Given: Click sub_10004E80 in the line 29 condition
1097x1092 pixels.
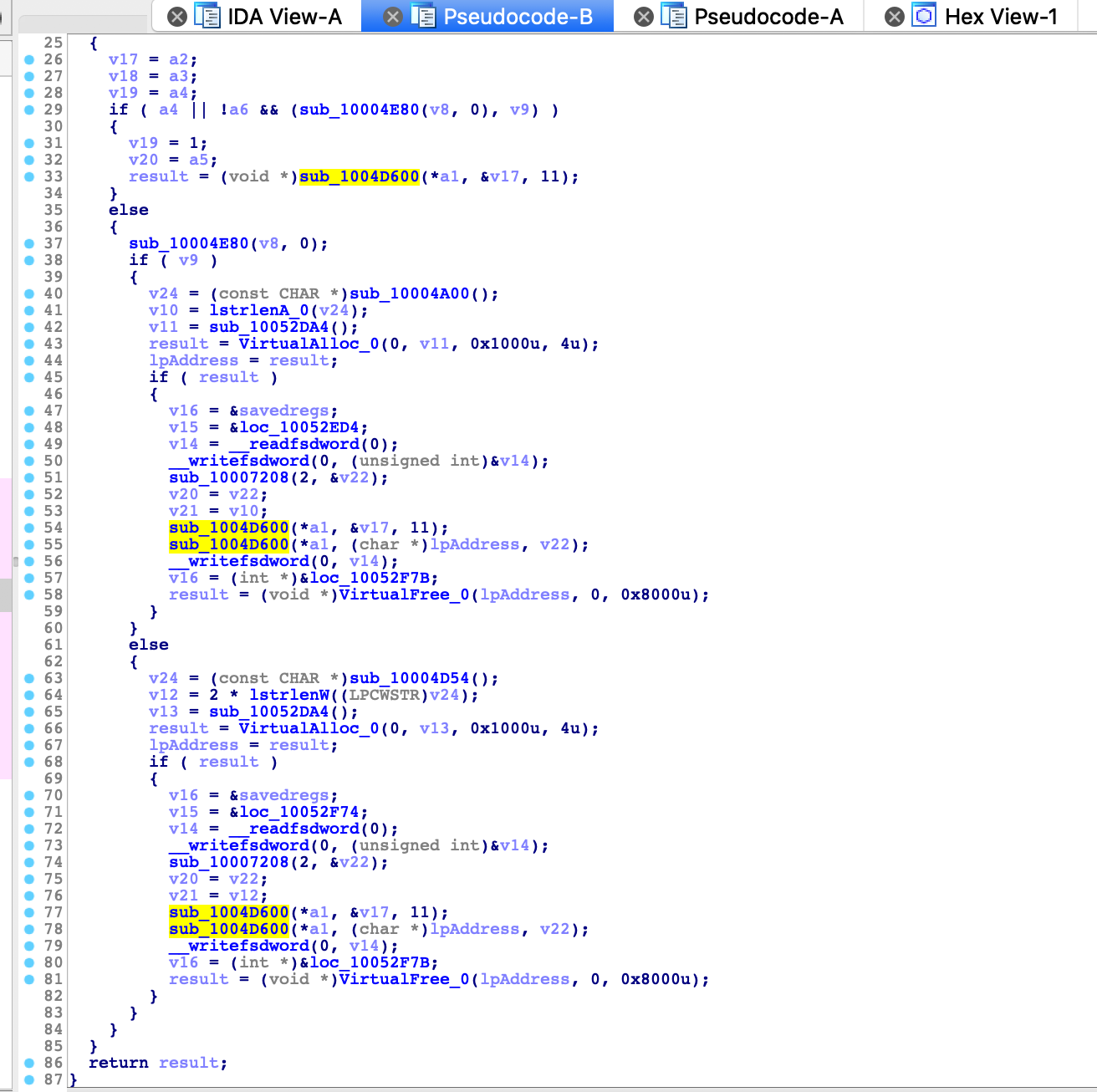Looking at the screenshot, I should point(360,110).
